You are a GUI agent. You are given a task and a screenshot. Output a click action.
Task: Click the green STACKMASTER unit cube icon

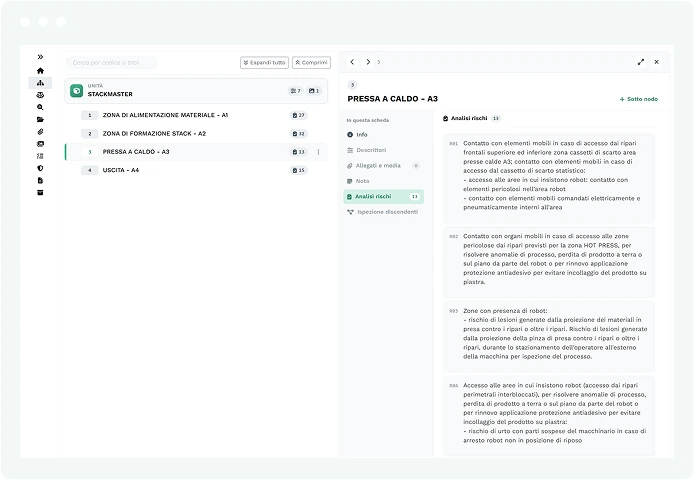click(77, 91)
